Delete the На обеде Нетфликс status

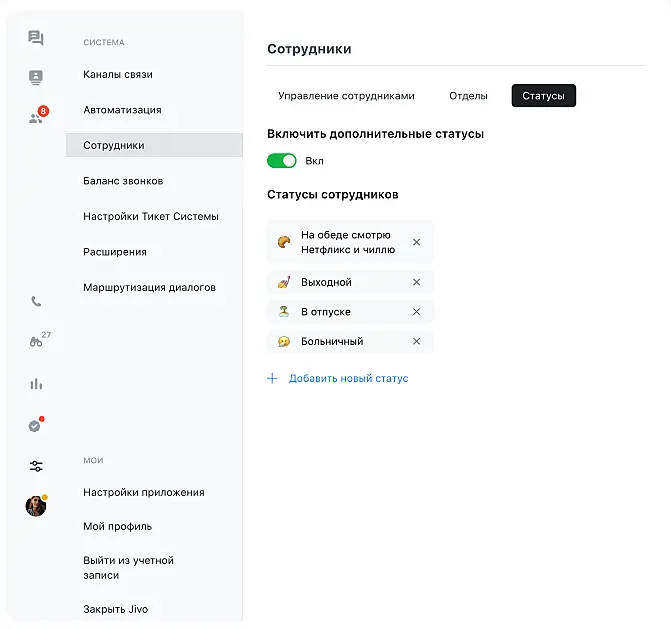(x=417, y=242)
